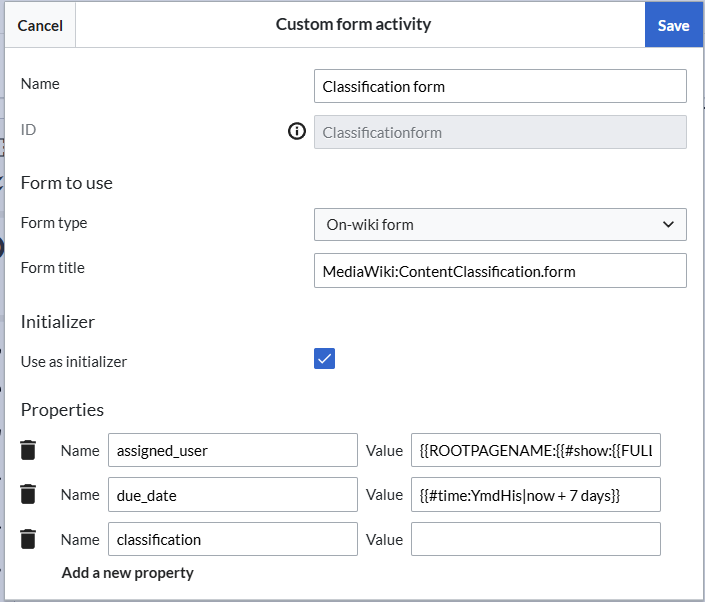Edit the #time value field for due_date
Image resolution: width=705 pixels, height=602 pixels.
tap(535, 494)
